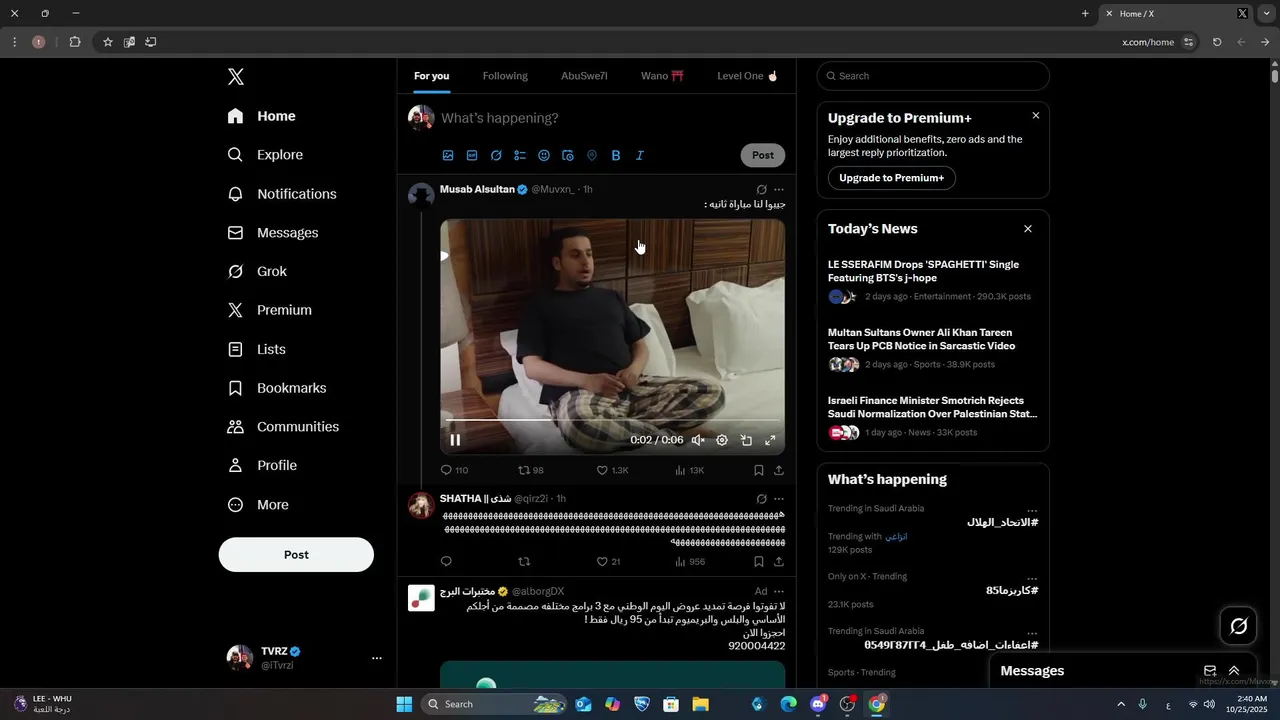Reply to SHATHA's post
Image resolution: width=1280 pixels, height=720 pixels.
pyautogui.click(x=447, y=562)
